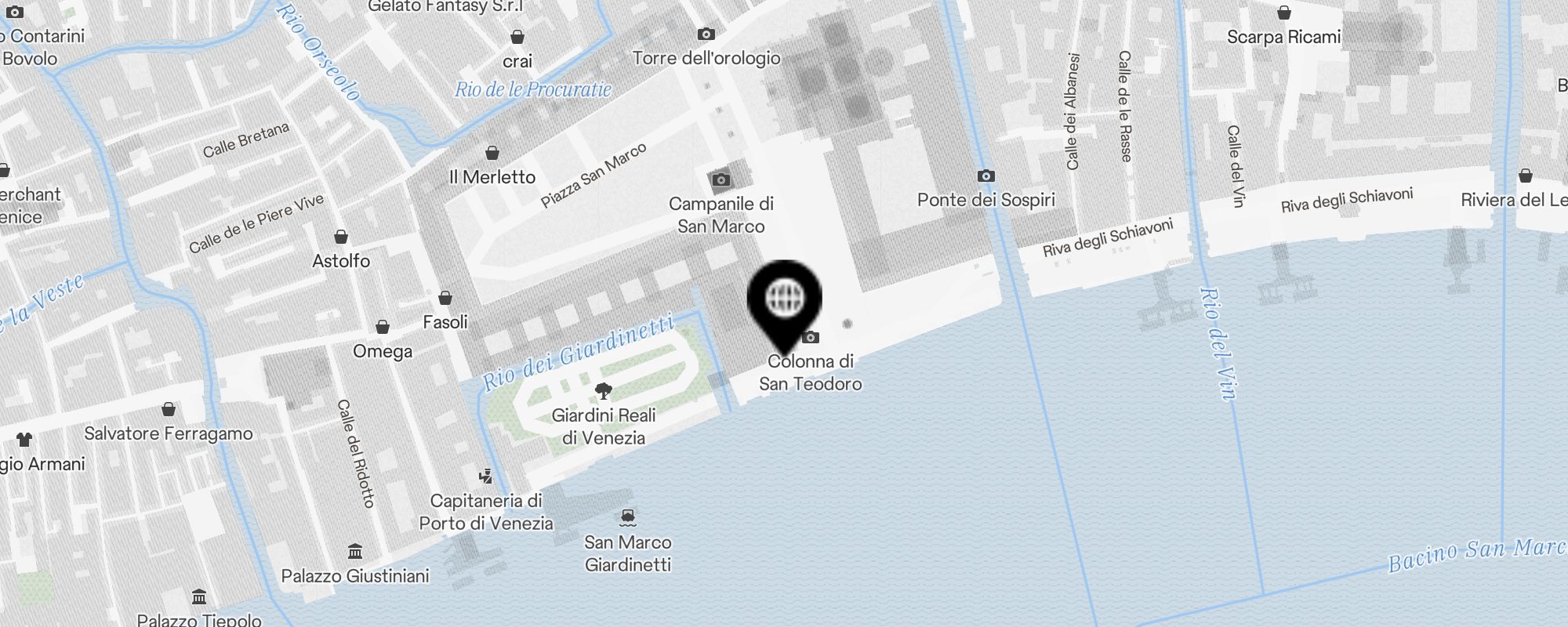
Task: Select the Capitaneria di Porto icon
Action: [x=486, y=476]
